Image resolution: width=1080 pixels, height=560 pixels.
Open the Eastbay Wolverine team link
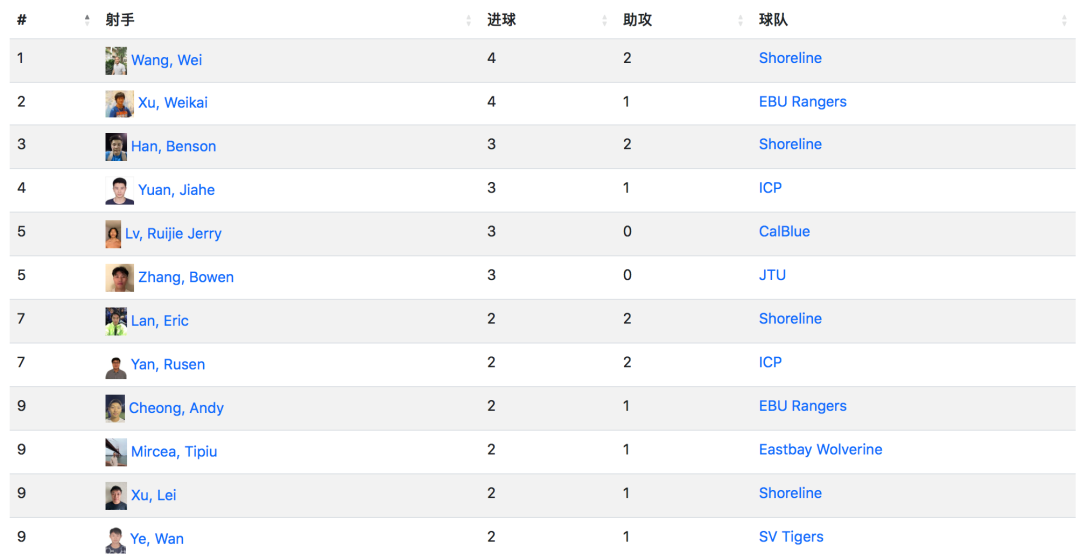[820, 450]
